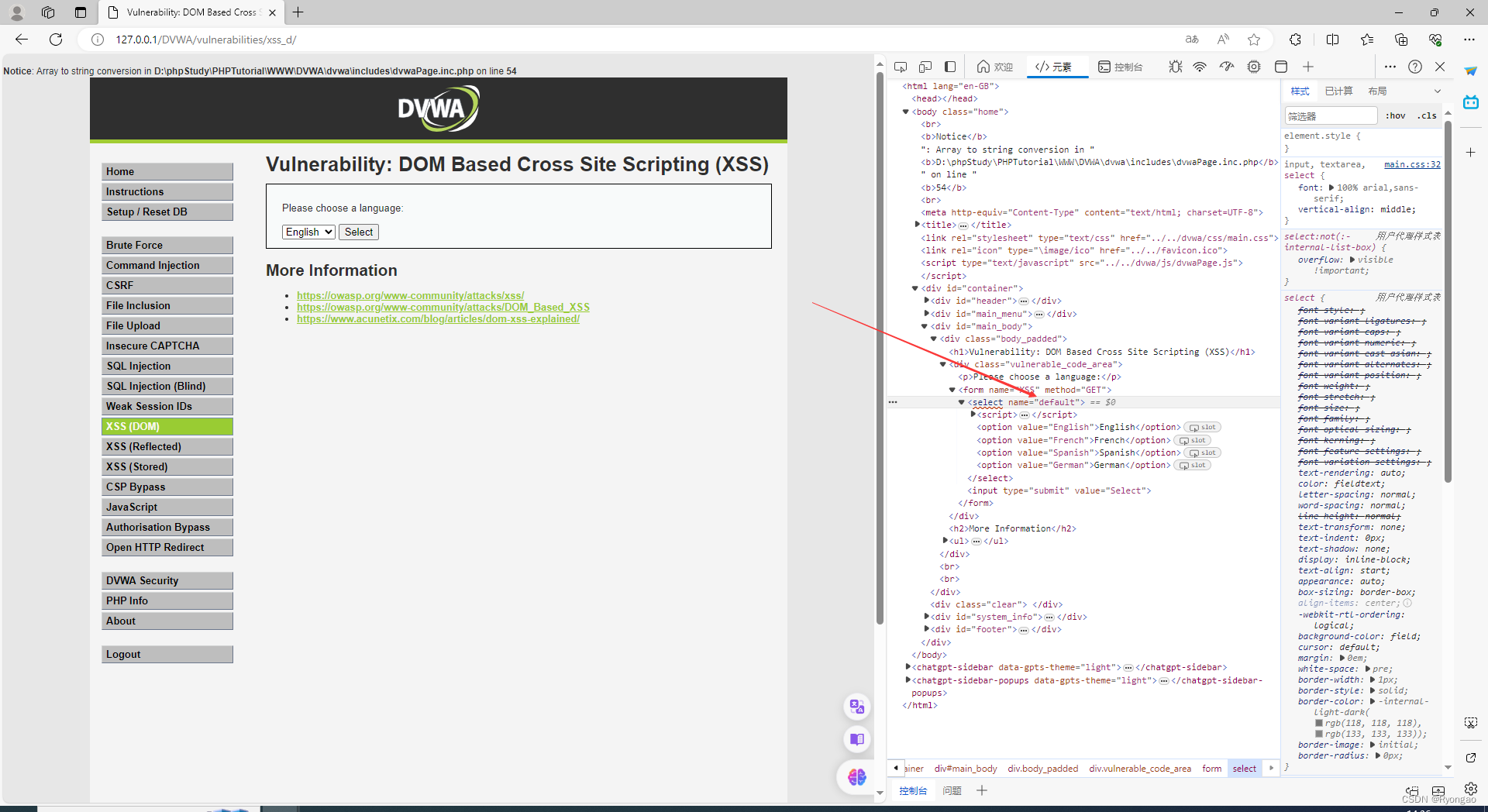Screen dimensions: 1488x812
Task: Open the tab actions menu icon
Action: click(x=81, y=12)
